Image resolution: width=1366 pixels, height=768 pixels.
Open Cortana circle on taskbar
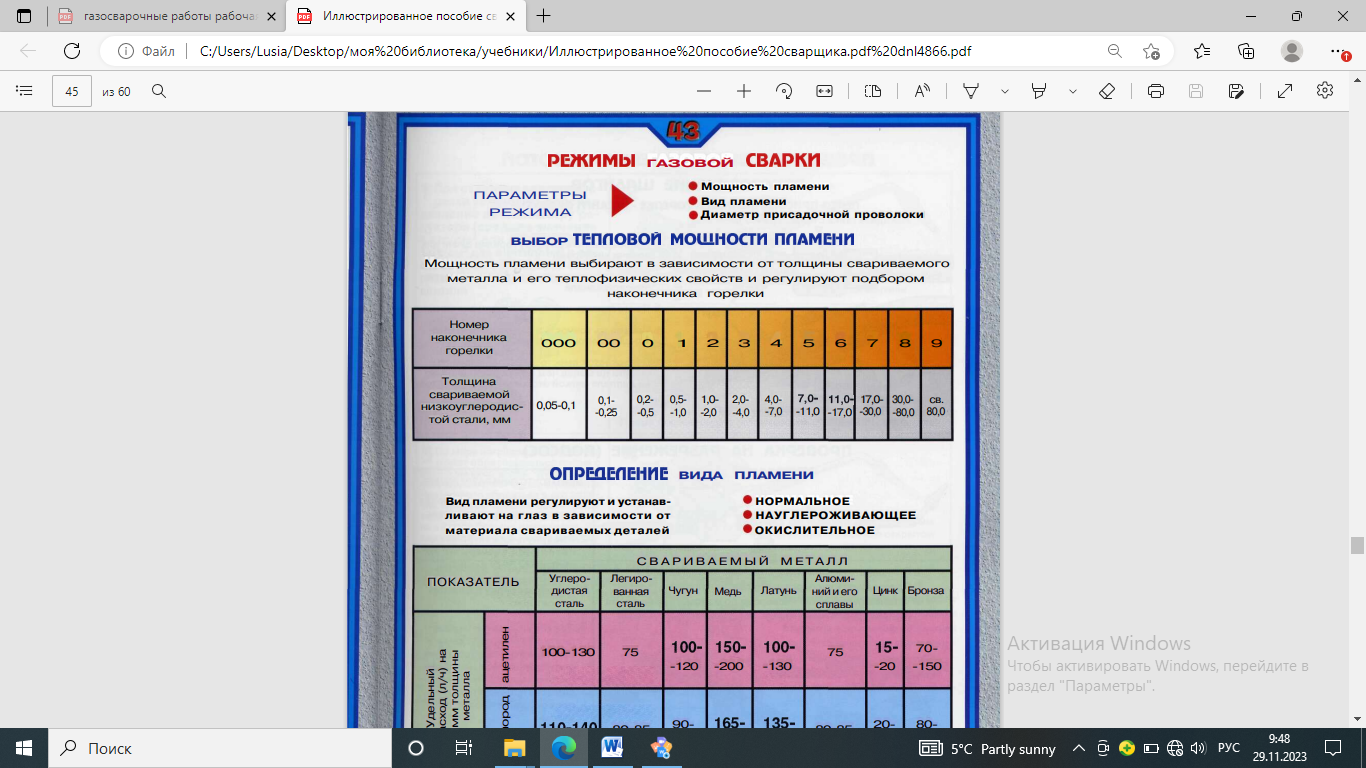(416, 748)
